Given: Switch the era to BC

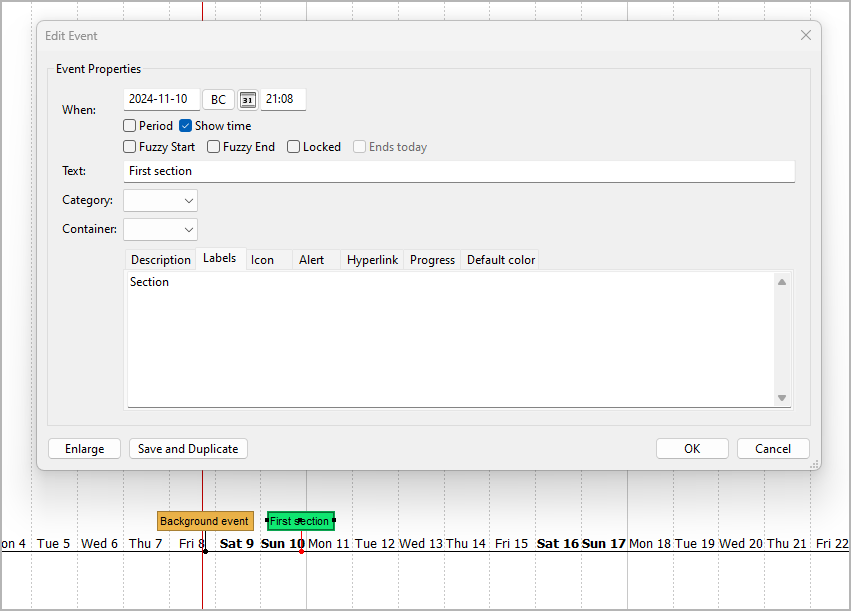Looking at the screenshot, I should tap(218, 99).
